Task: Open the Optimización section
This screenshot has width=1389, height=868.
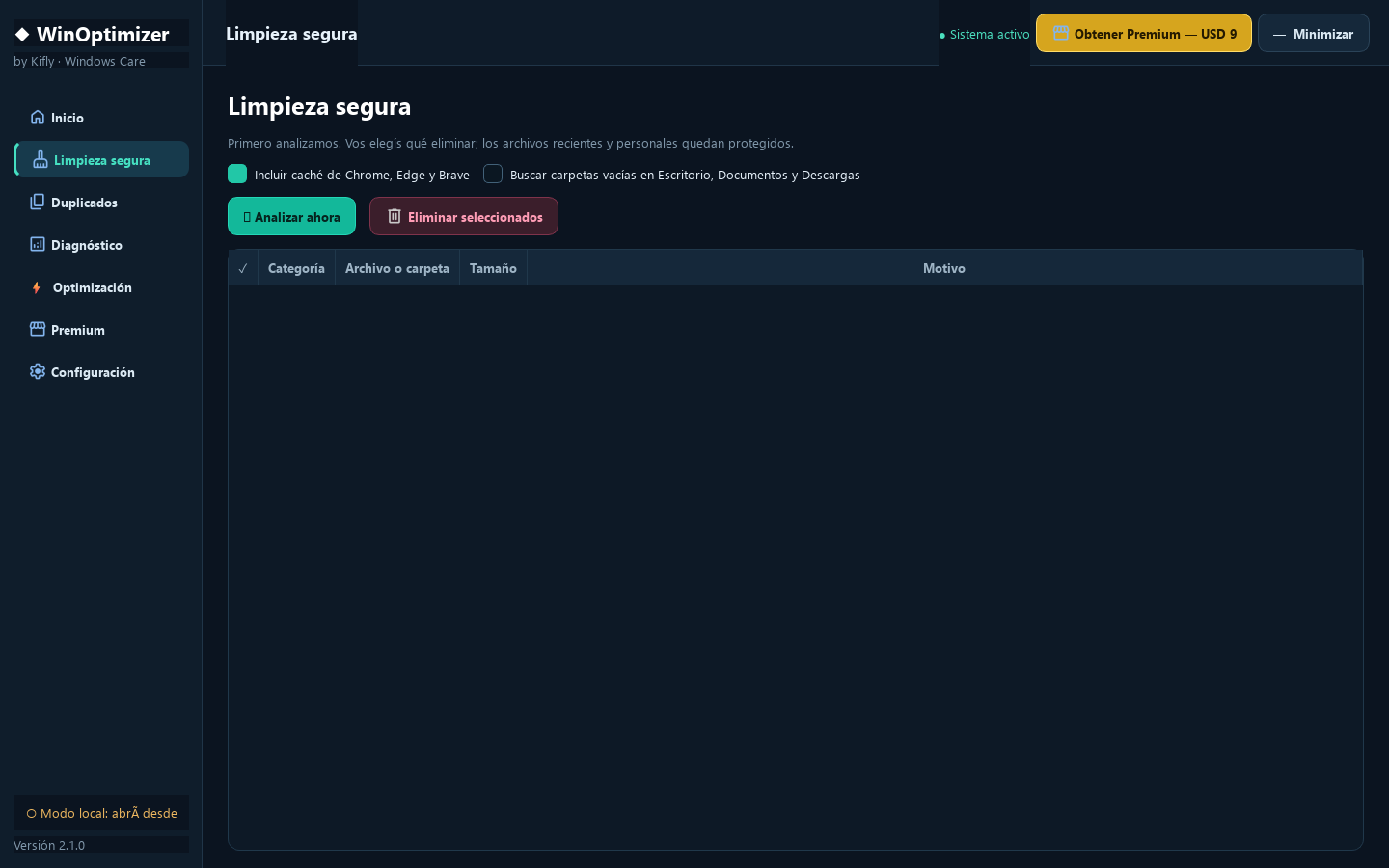Action: click(101, 287)
